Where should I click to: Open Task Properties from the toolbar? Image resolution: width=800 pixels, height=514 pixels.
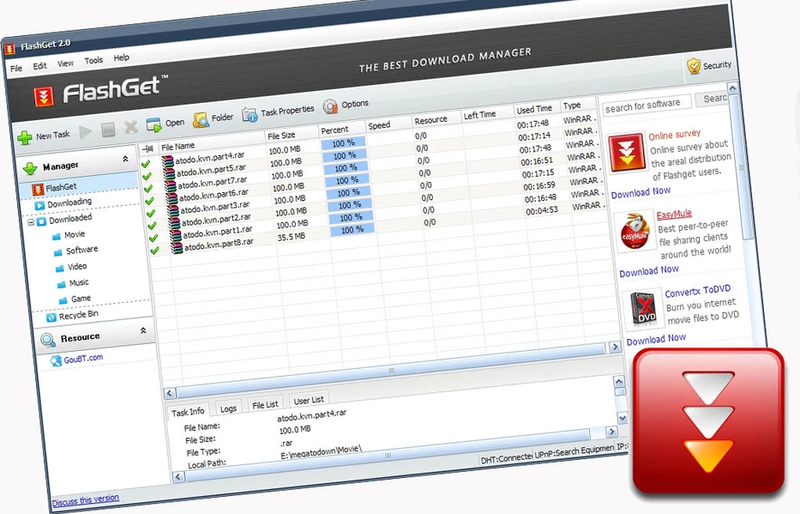point(278,113)
